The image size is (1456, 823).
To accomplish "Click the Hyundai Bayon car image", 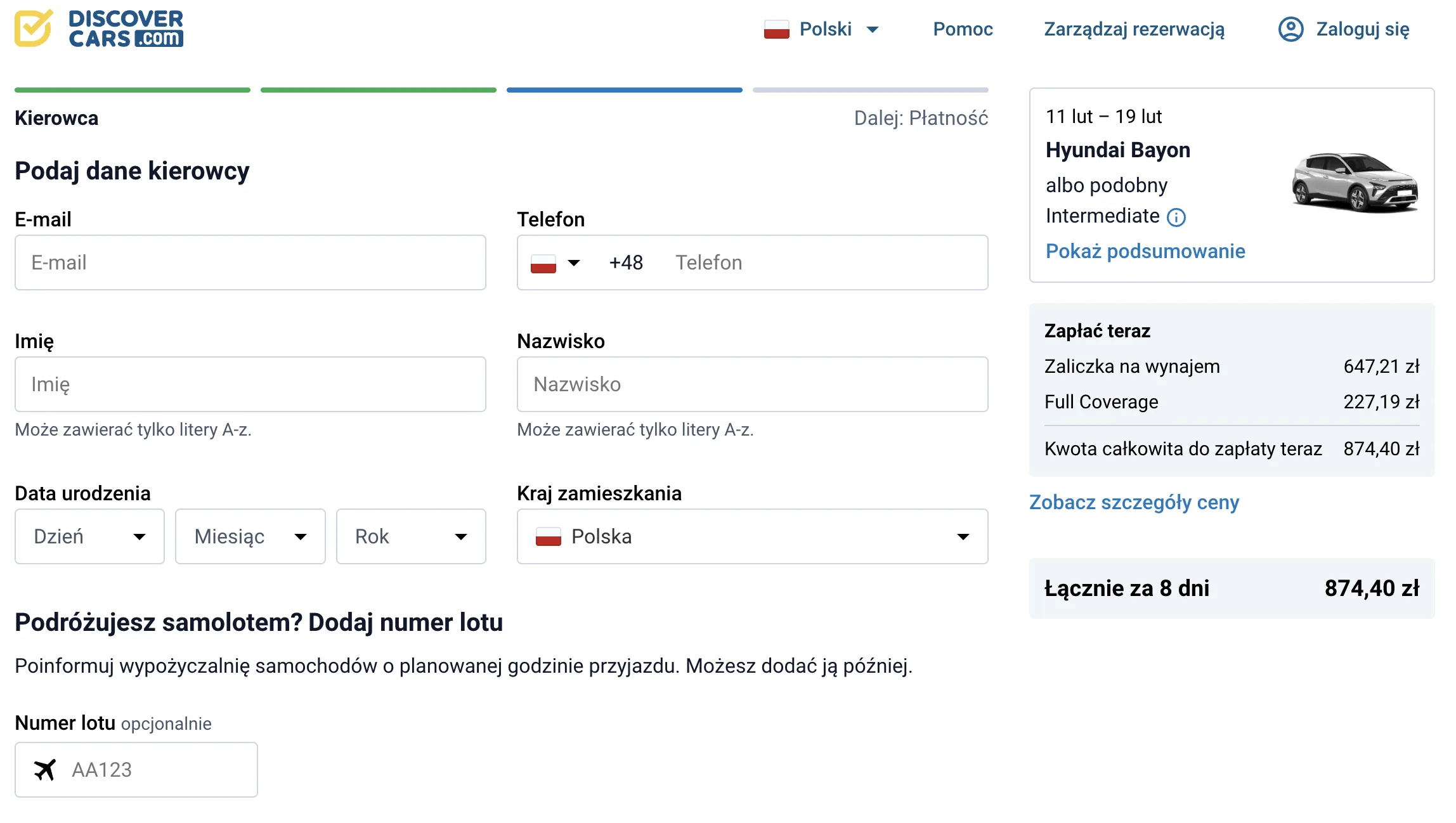I will 1355,183.
